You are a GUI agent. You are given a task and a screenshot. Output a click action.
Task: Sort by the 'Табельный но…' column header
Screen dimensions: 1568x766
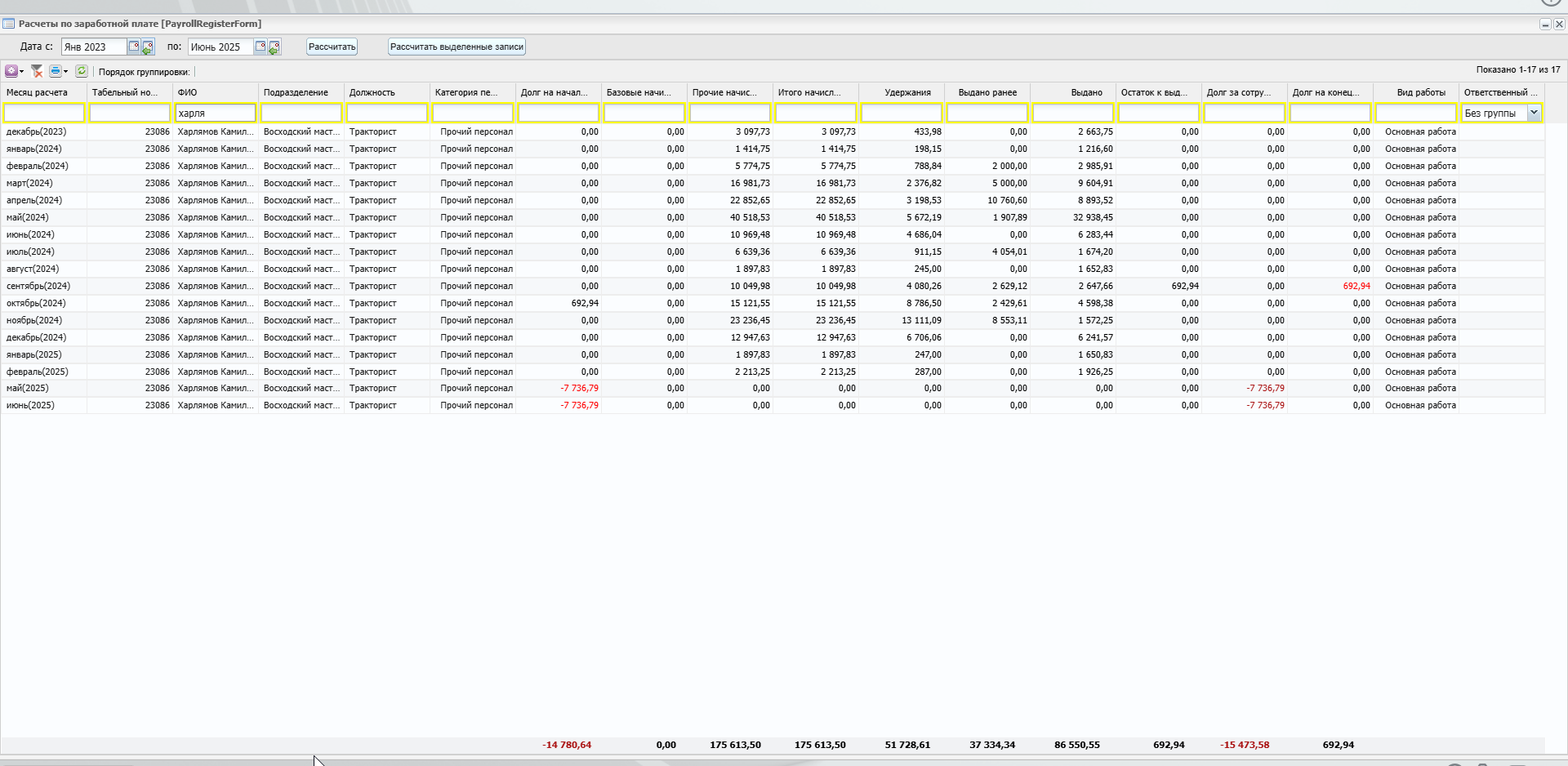coord(130,92)
